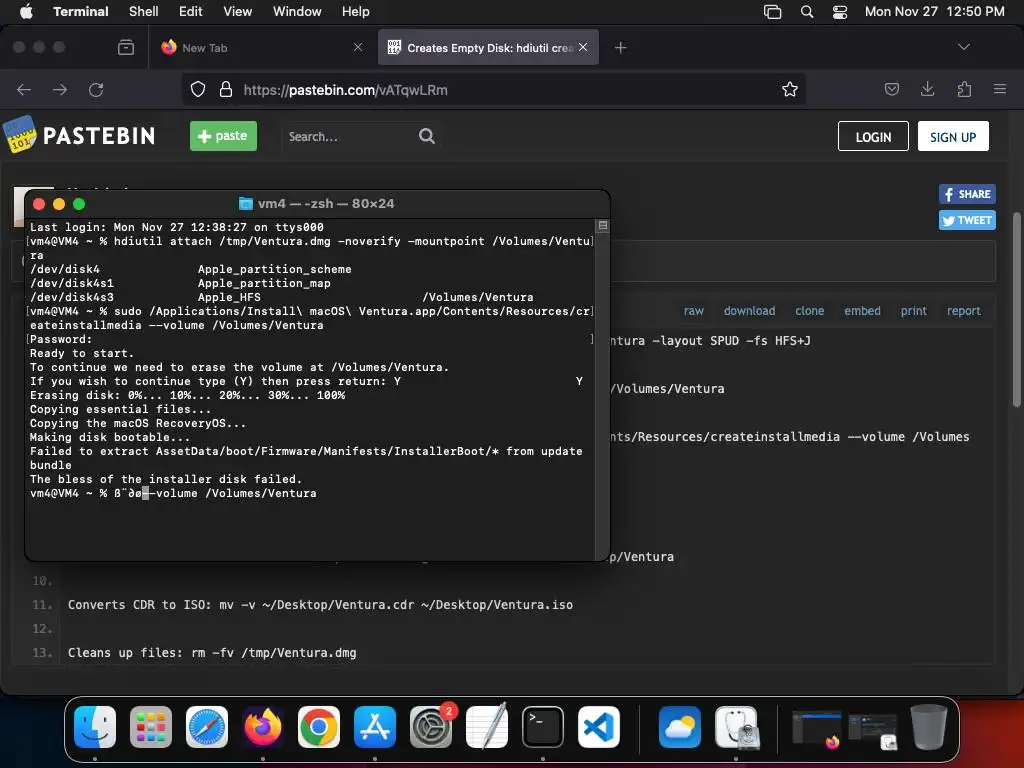1024x768 pixels.
Task: Click line 13 Cleans up files text
Action: [x=212, y=652]
